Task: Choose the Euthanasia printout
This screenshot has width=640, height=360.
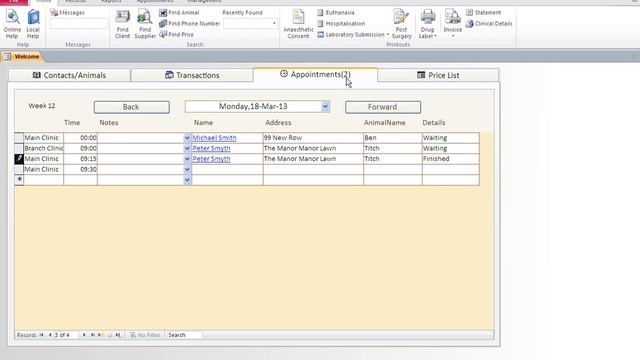Action: [336, 13]
